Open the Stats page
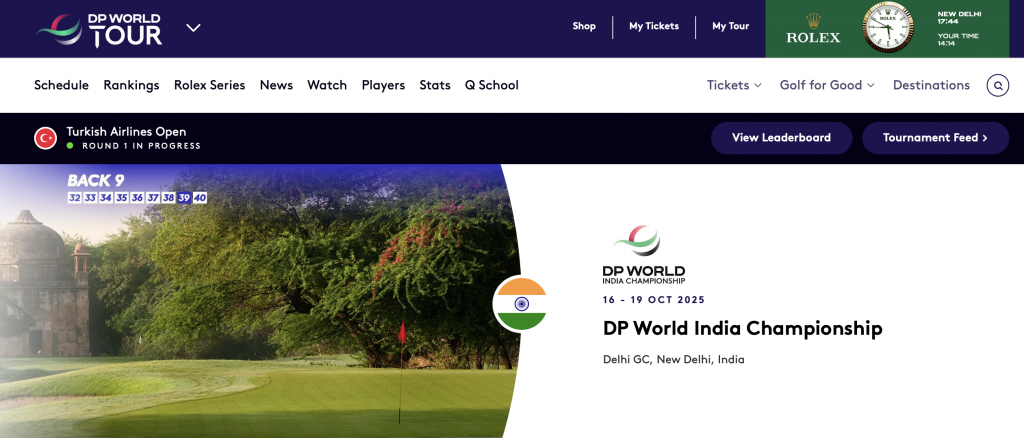Image resolution: width=1024 pixels, height=438 pixels. pyautogui.click(x=435, y=85)
